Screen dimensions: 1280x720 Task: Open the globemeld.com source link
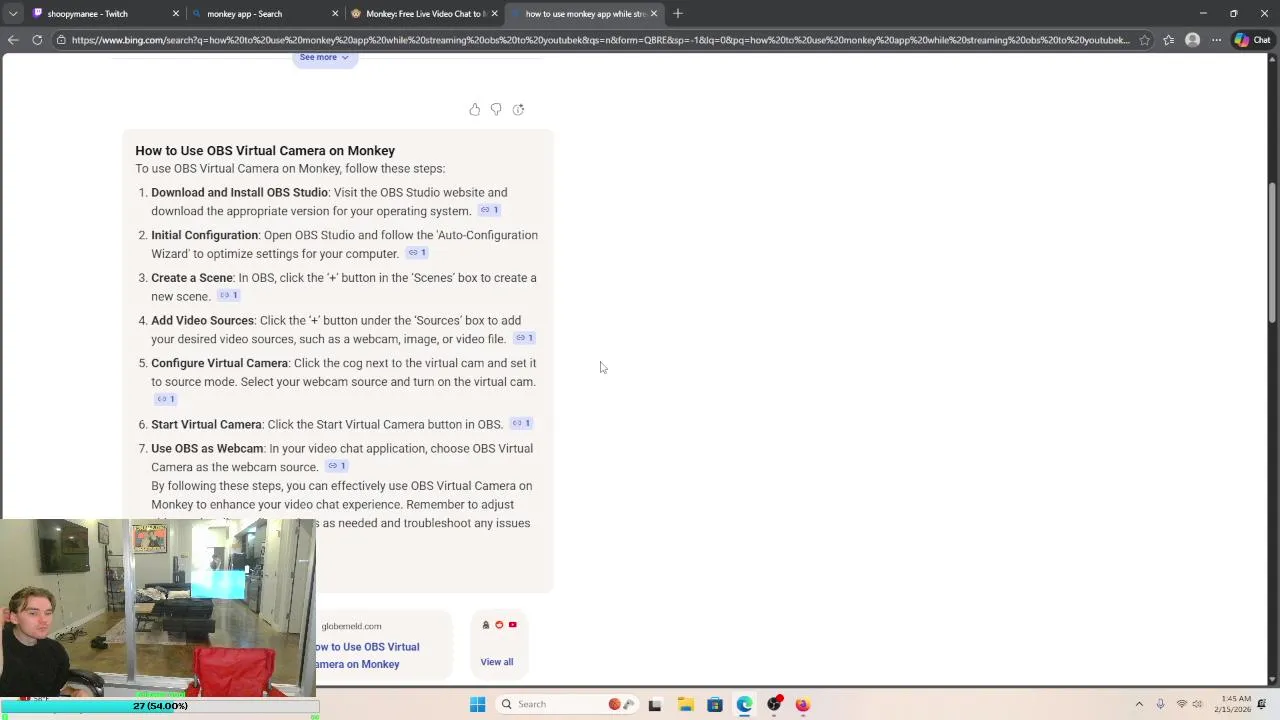(351, 626)
